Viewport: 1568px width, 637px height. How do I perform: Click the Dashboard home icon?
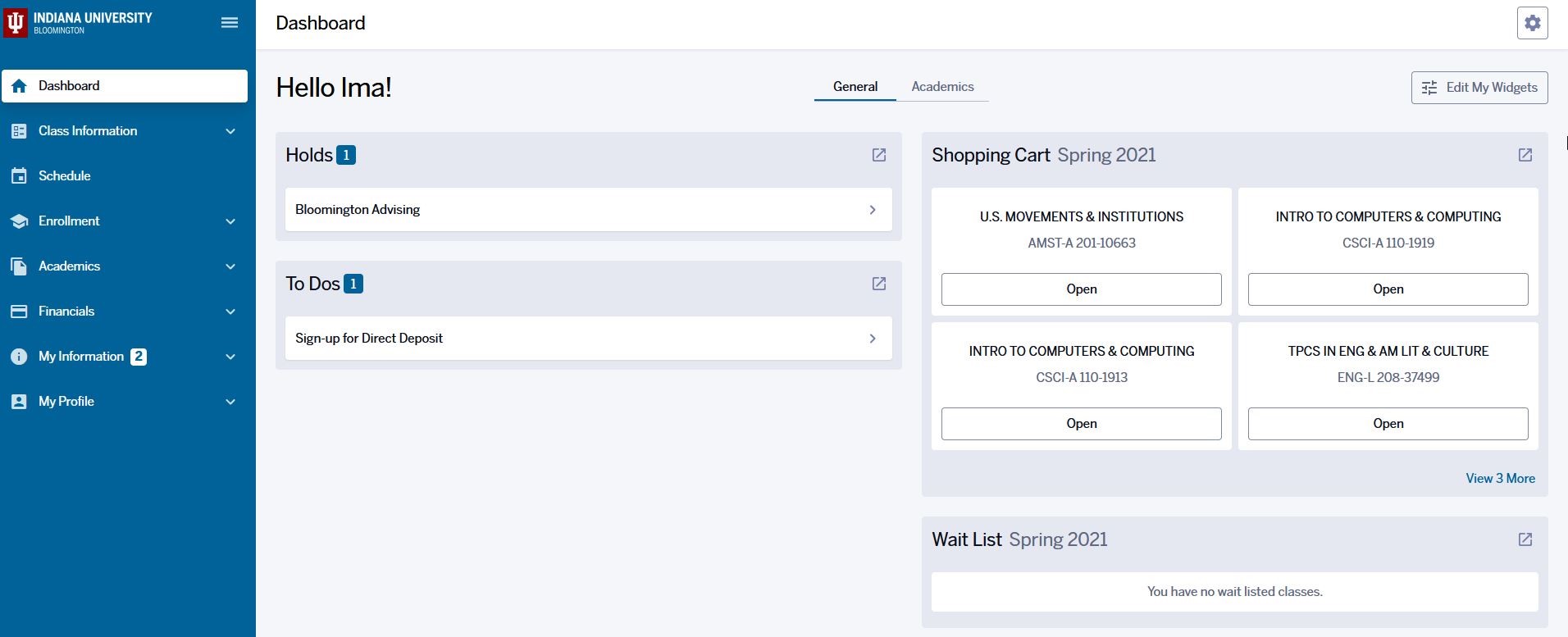[x=19, y=86]
